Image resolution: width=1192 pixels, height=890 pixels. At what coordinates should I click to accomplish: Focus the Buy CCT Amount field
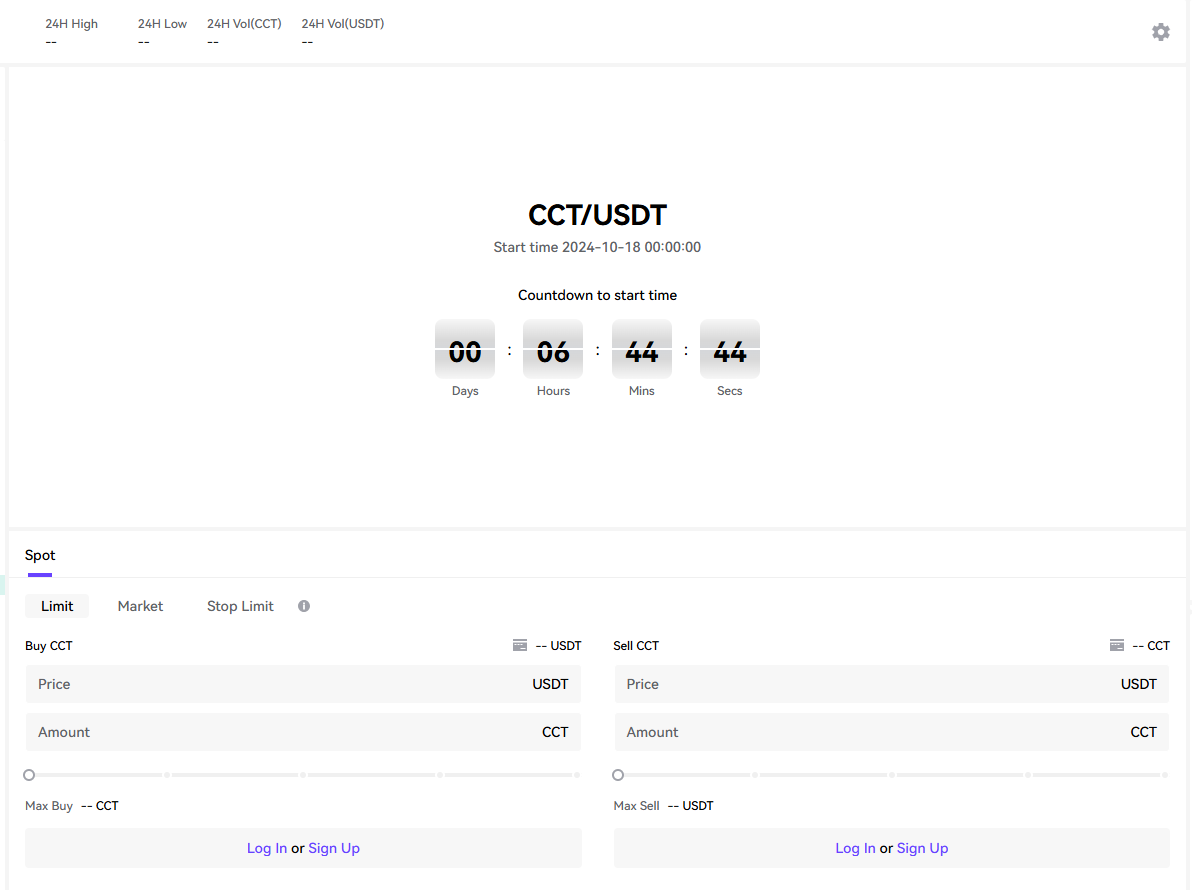coord(303,732)
